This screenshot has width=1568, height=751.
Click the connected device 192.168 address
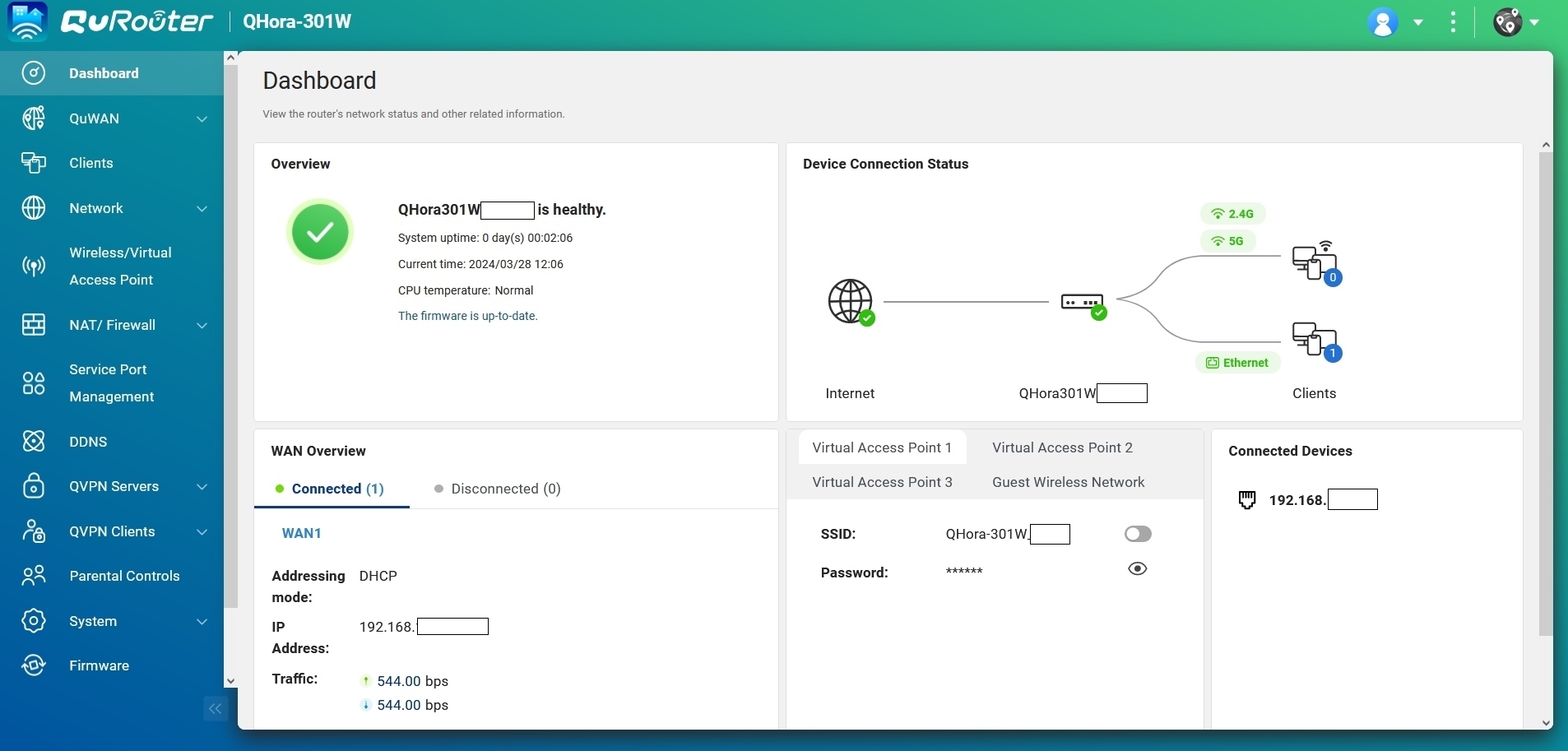click(x=1323, y=500)
